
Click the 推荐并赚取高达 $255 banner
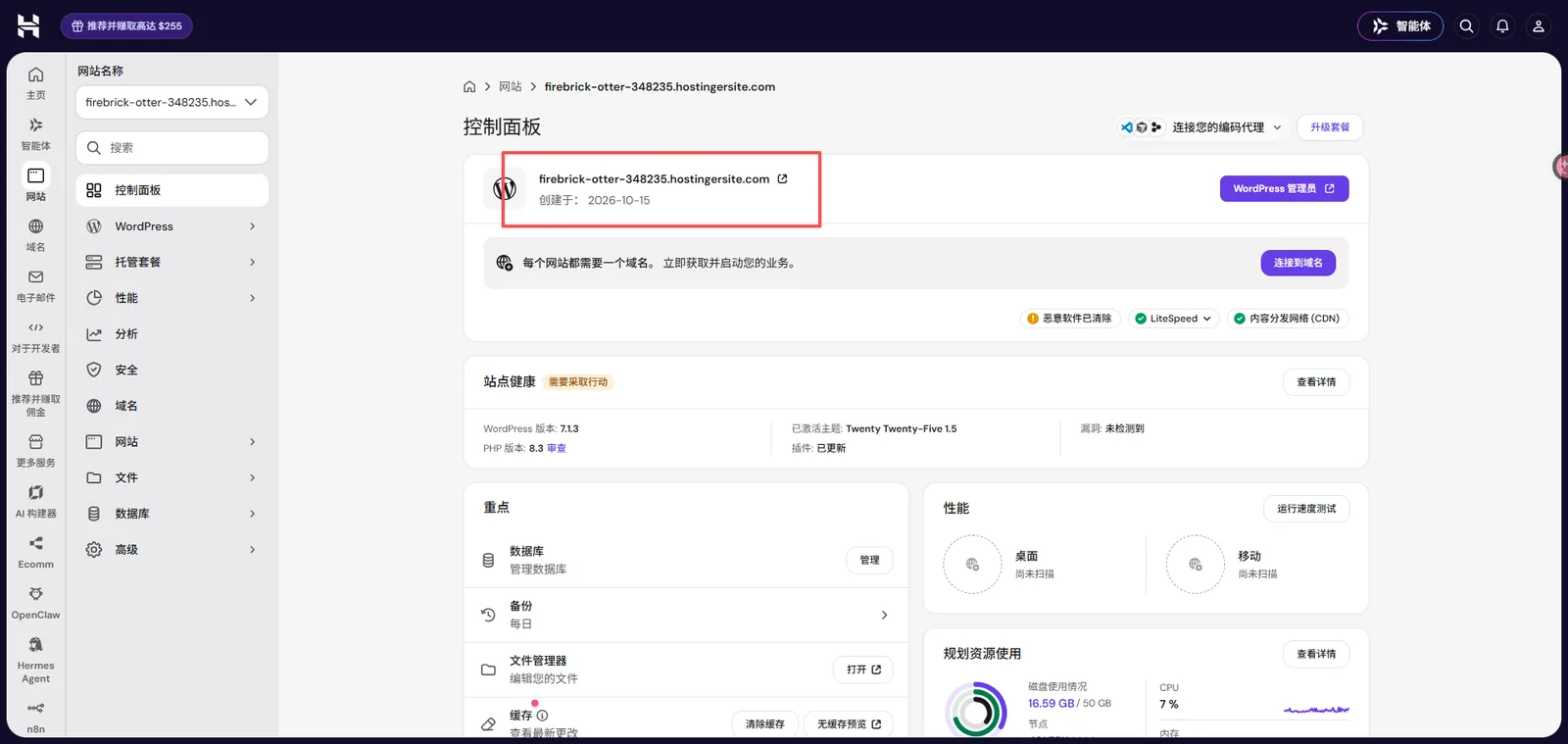pos(126,26)
